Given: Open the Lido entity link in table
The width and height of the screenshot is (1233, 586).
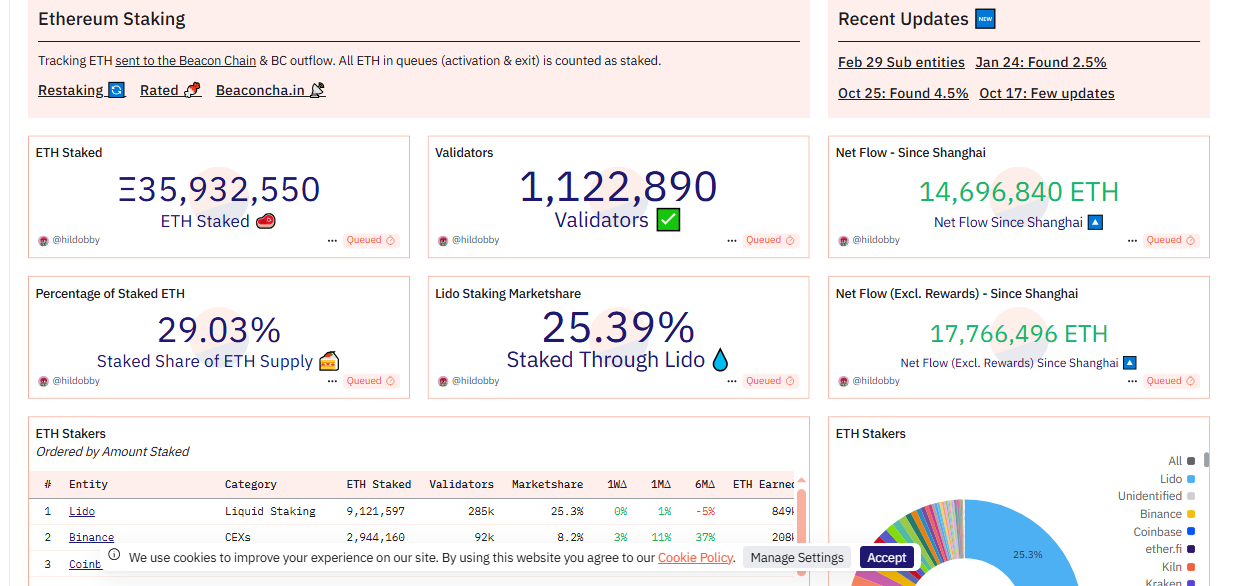Looking at the screenshot, I should 82,511.
